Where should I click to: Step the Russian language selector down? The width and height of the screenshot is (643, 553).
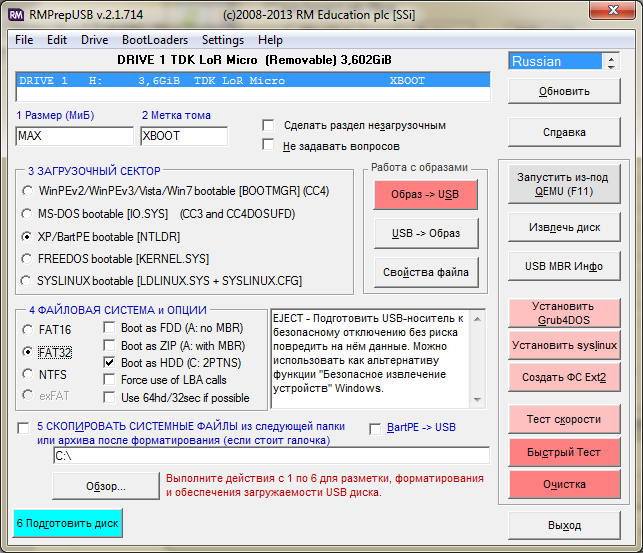[611, 66]
